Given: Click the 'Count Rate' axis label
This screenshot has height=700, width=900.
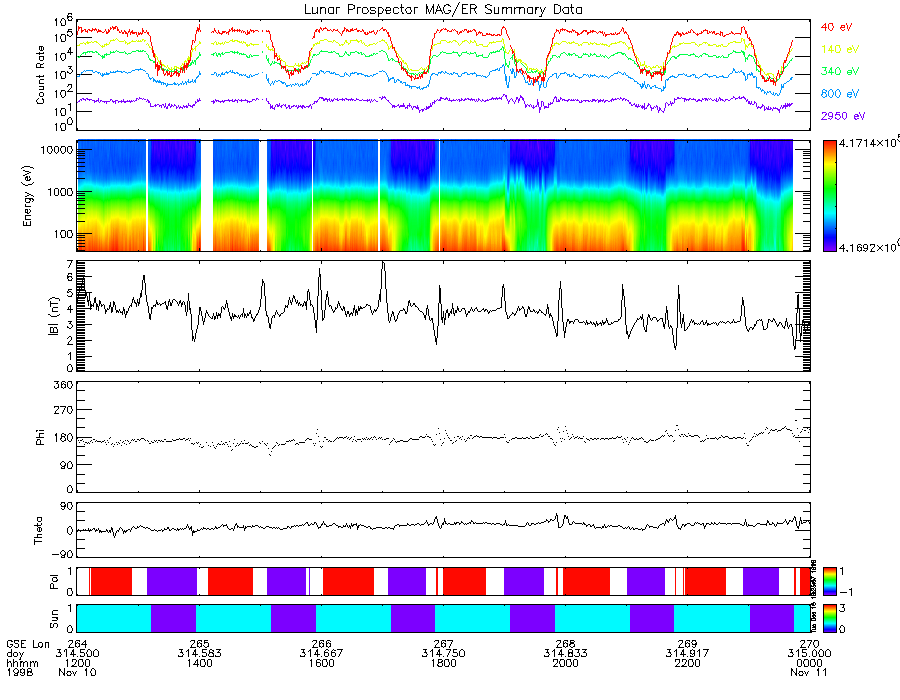Looking at the screenshot, I should coord(40,75).
